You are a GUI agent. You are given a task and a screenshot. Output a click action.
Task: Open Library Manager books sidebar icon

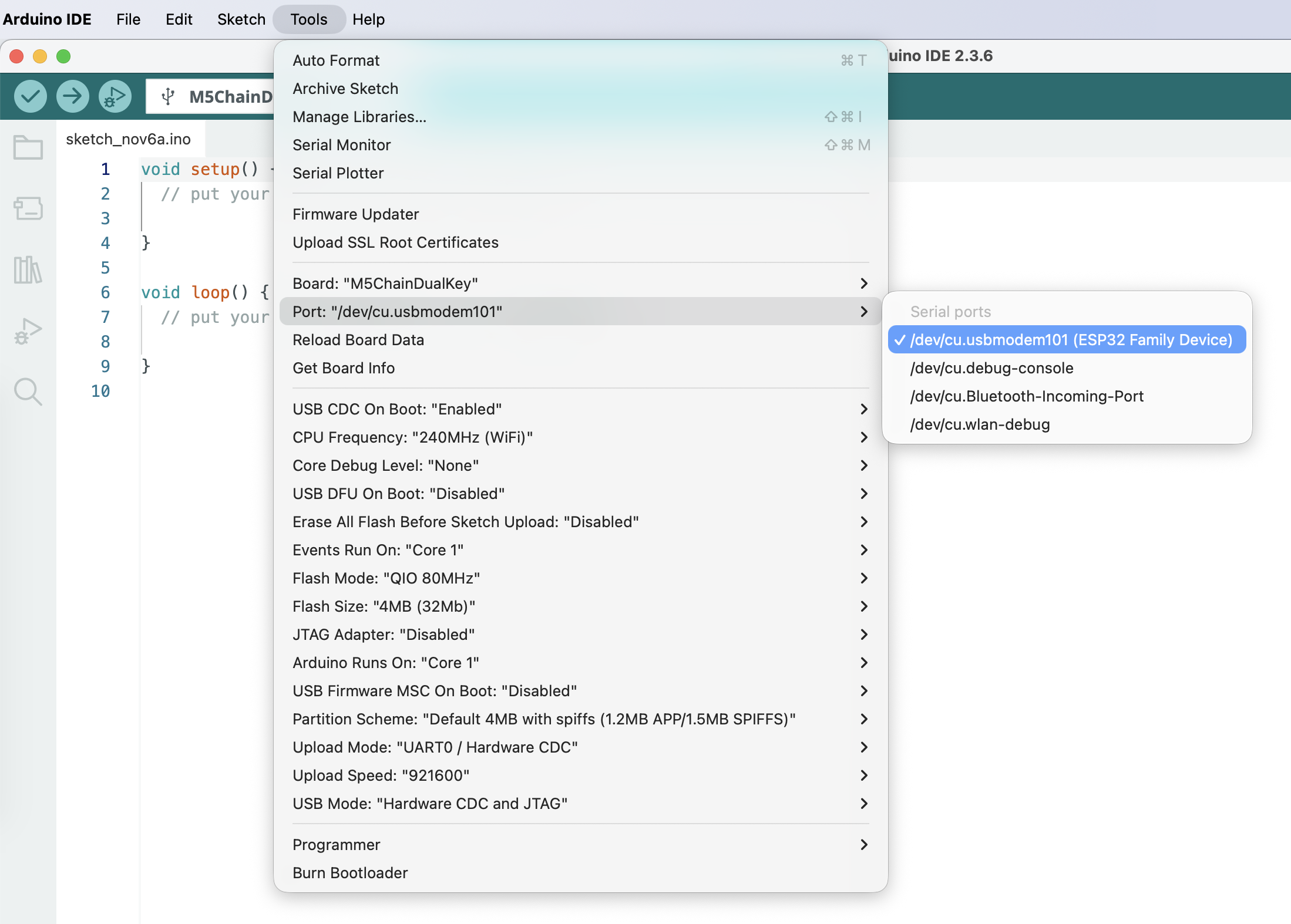(28, 269)
